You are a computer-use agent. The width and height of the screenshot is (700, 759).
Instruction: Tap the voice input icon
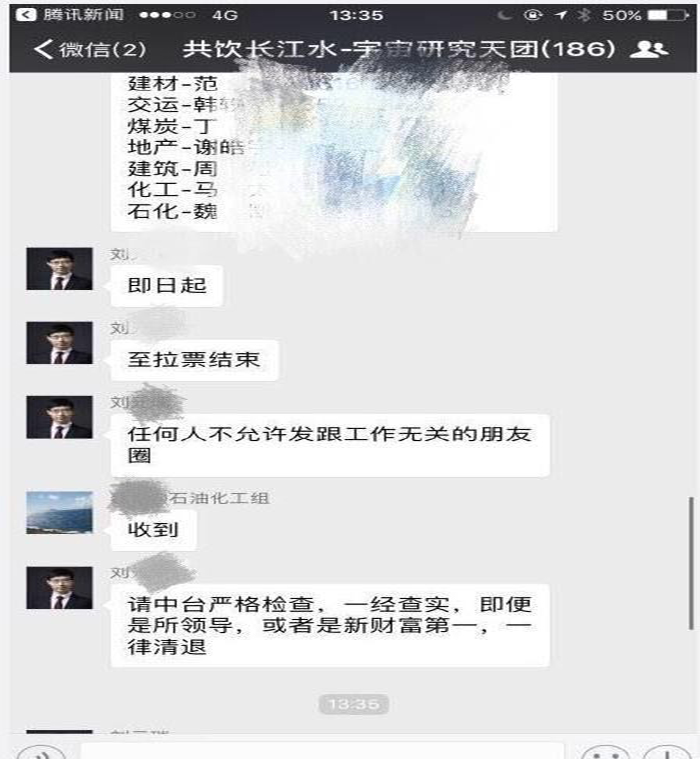point(41,754)
